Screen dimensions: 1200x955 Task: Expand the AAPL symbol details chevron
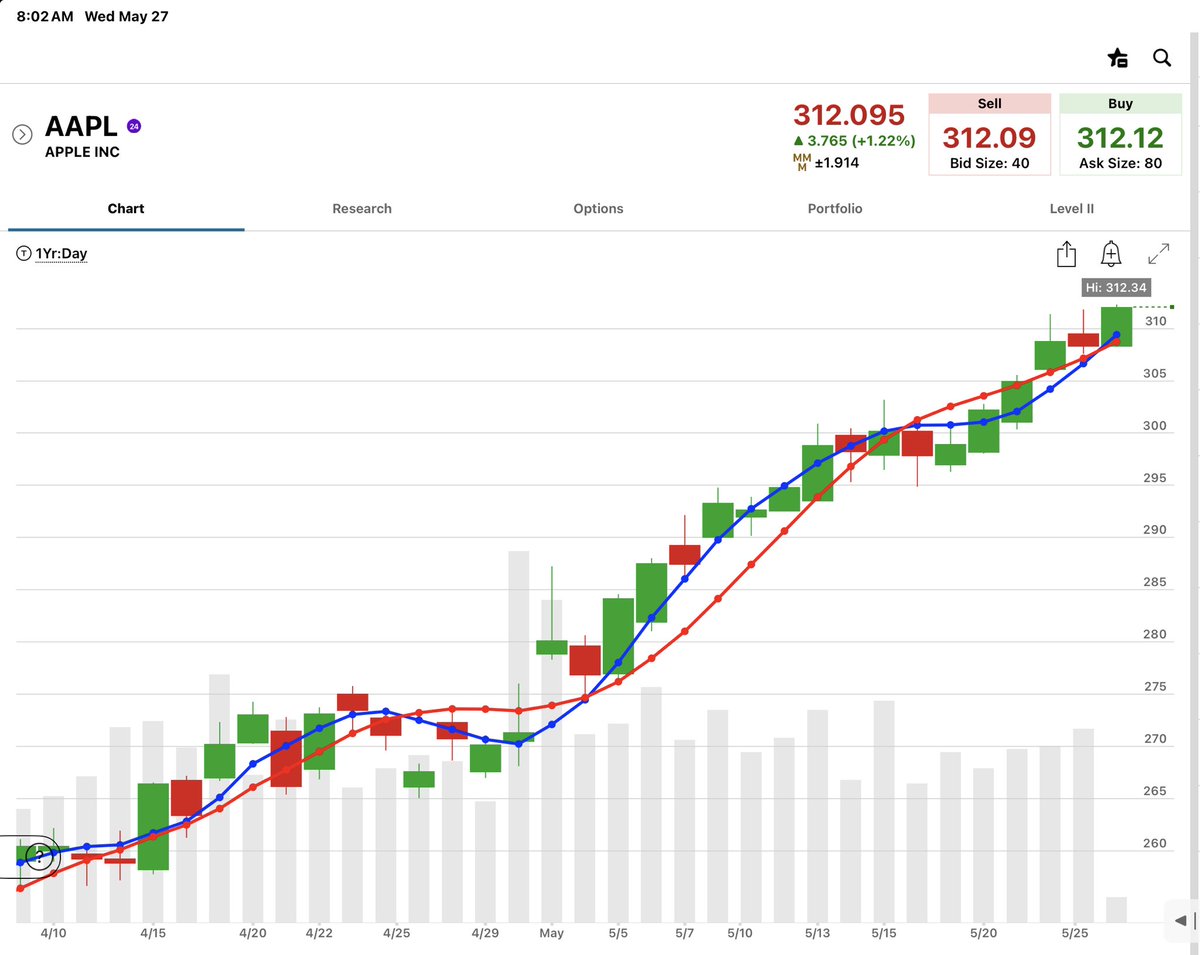click(22, 134)
